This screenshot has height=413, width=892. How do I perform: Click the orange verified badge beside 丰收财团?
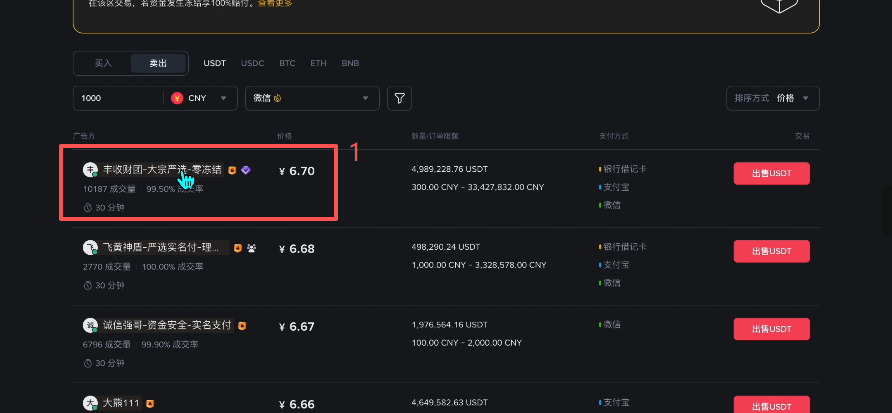point(232,170)
